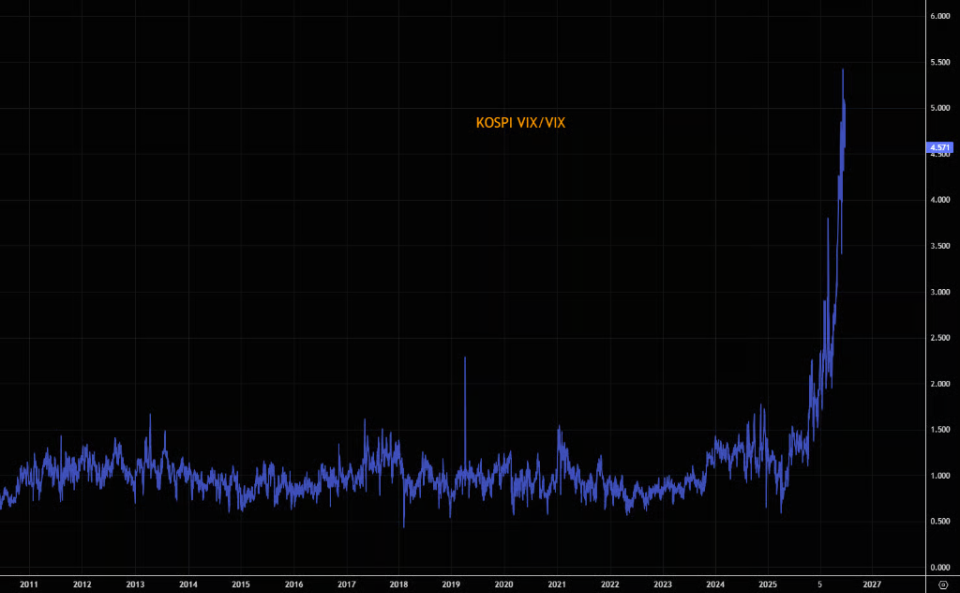
Task: Click the 2.000 price scale label
Action: pyautogui.click(x=940, y=384)
